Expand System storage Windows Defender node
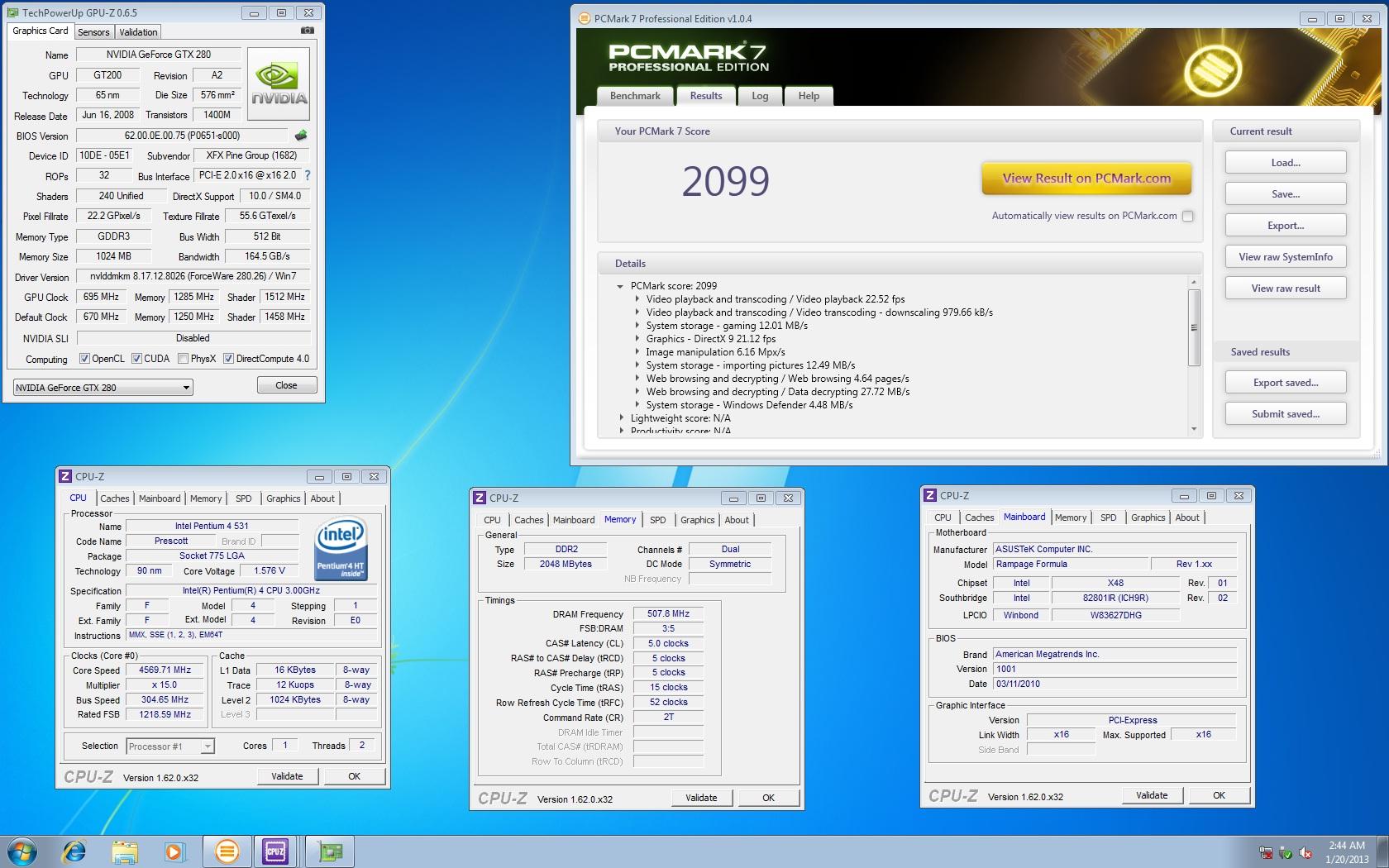This screenshot has width=1389, height=868. (637, 405)
